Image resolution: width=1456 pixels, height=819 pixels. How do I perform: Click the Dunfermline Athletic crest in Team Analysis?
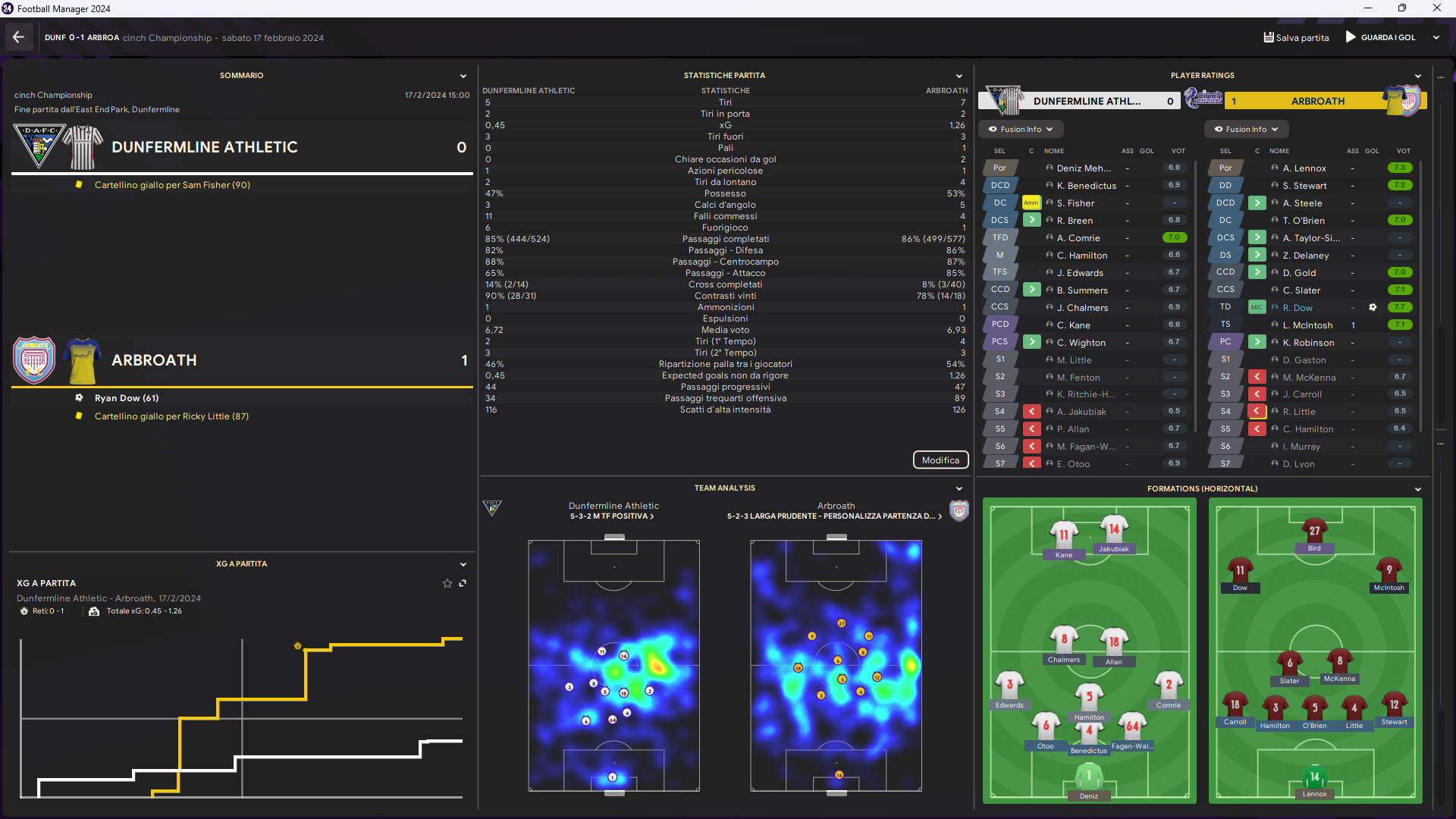[x=492, y=508]
